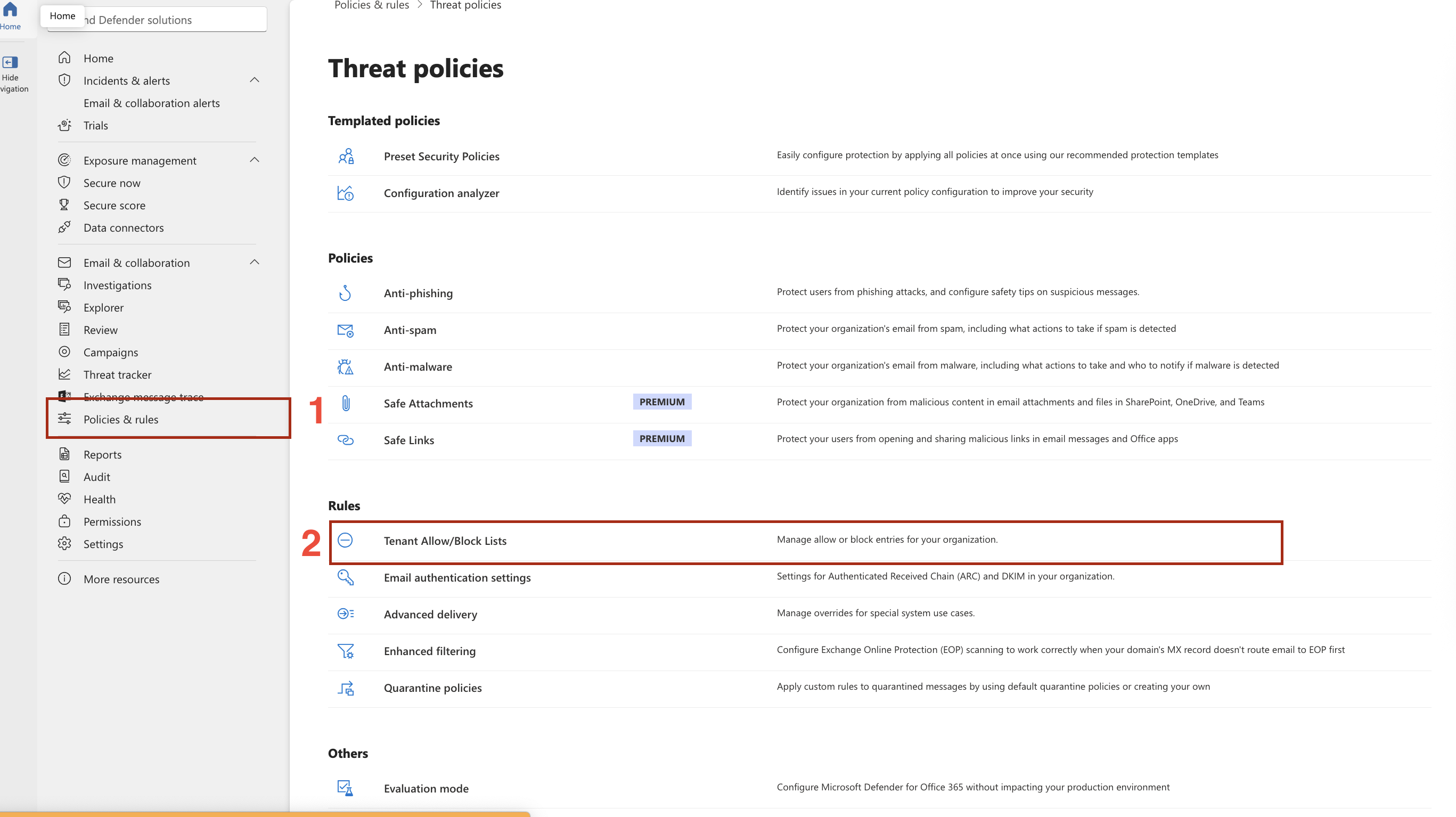Click the Email & collaboration envelope icon
This screenshot has height=817, width=1456.
[64, 263]
